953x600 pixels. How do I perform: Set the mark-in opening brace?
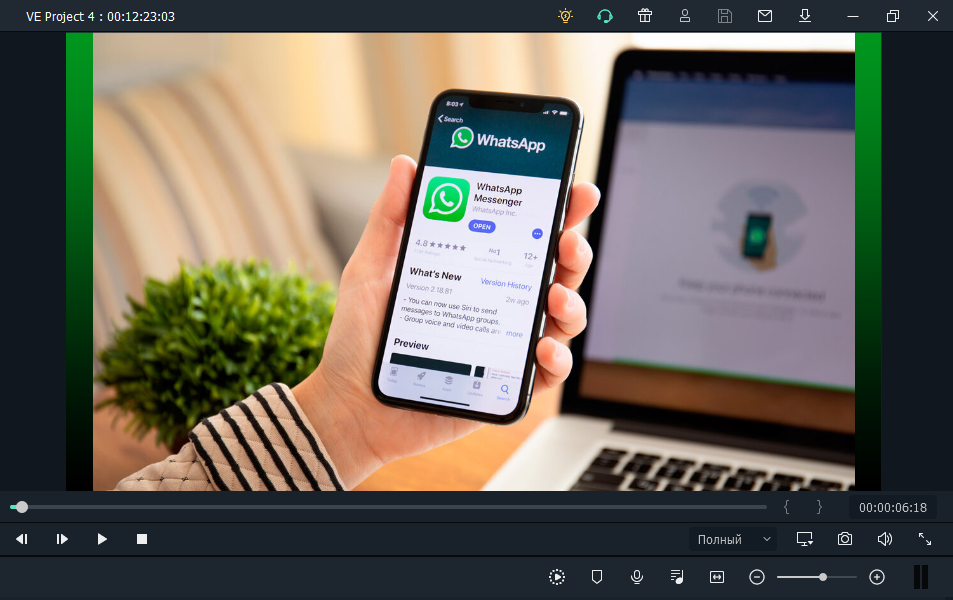[786, 507]
